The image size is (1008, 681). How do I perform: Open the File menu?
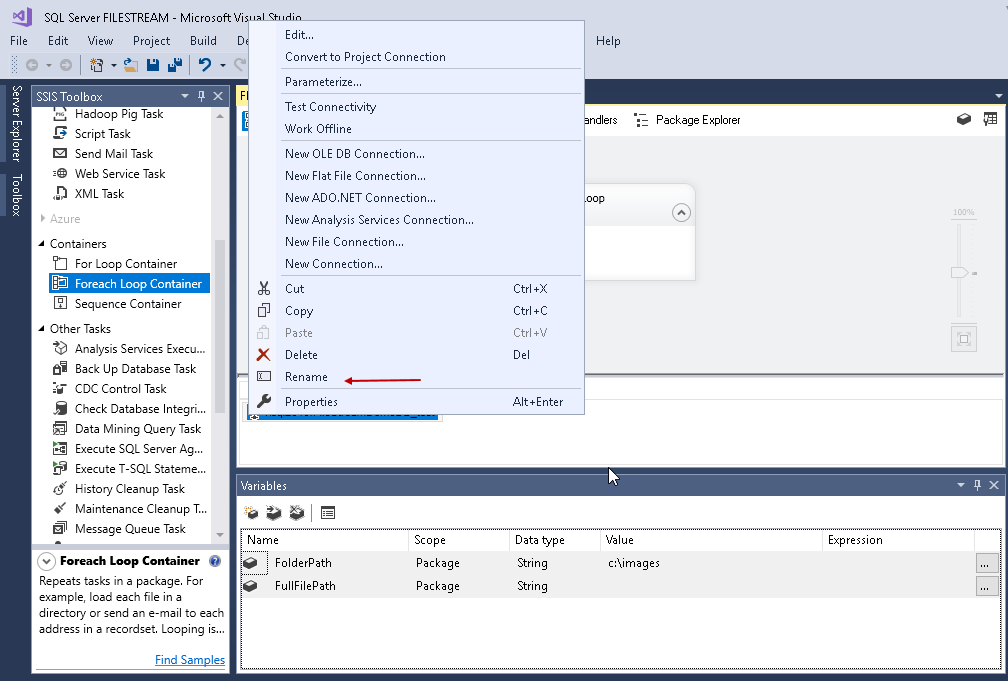click(19, 41)
